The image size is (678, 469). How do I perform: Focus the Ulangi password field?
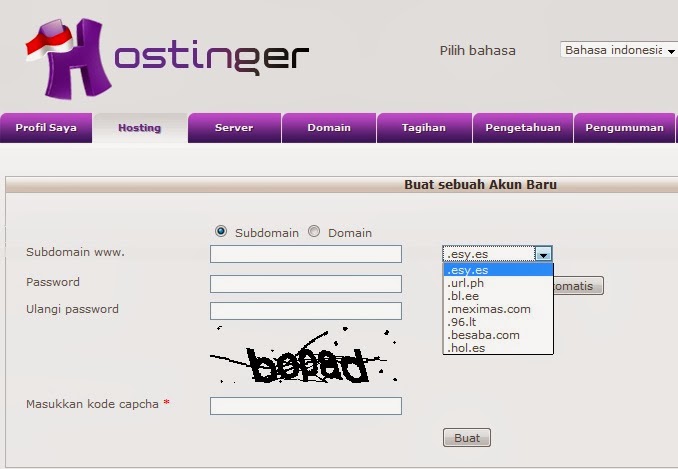tap(306, 311)
